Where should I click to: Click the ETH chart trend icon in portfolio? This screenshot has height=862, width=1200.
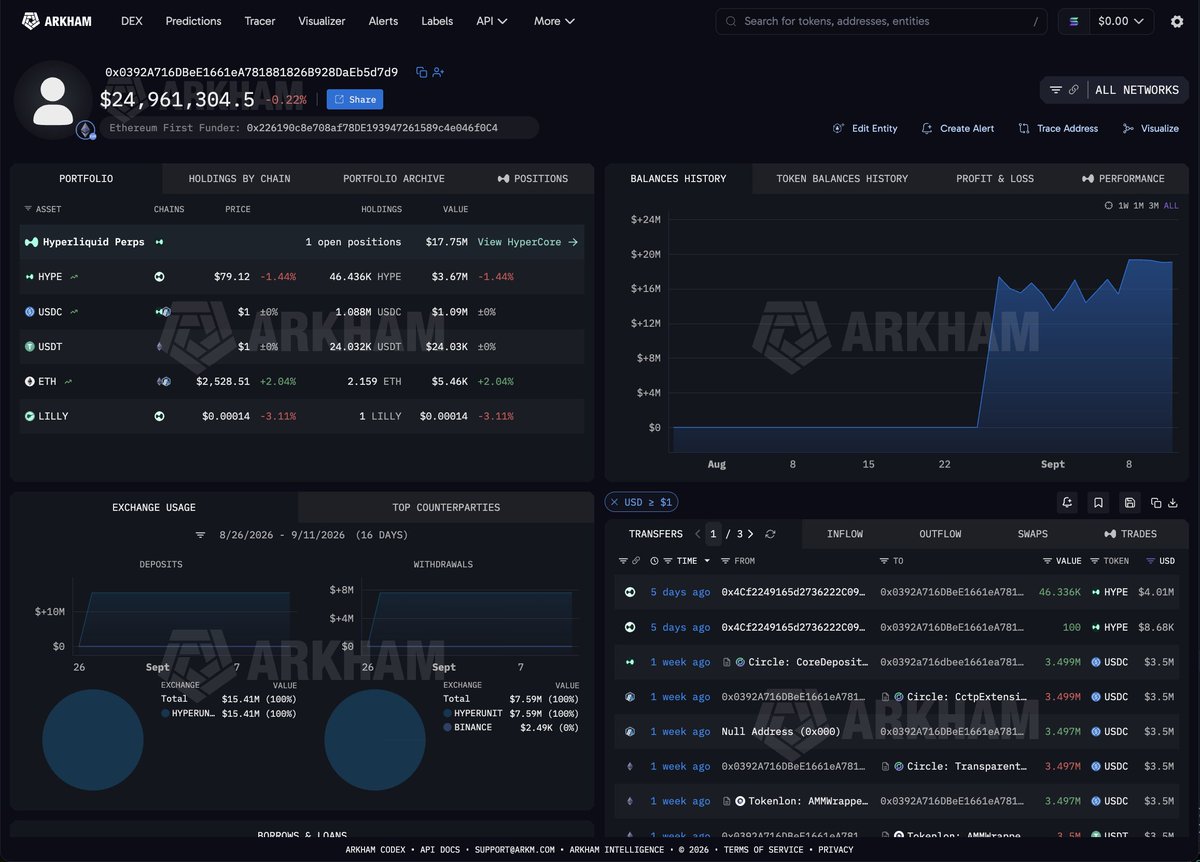(68, 381)
